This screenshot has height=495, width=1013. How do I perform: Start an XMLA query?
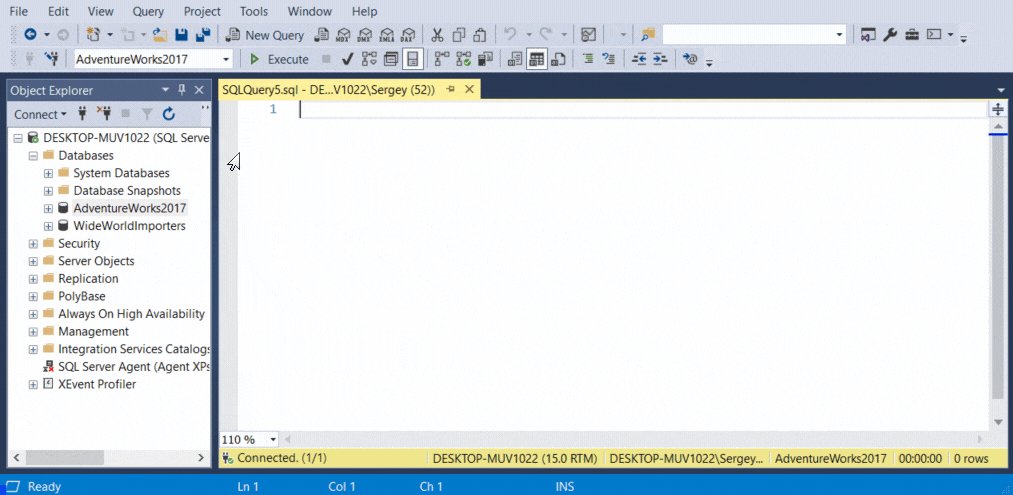[386, 35]
